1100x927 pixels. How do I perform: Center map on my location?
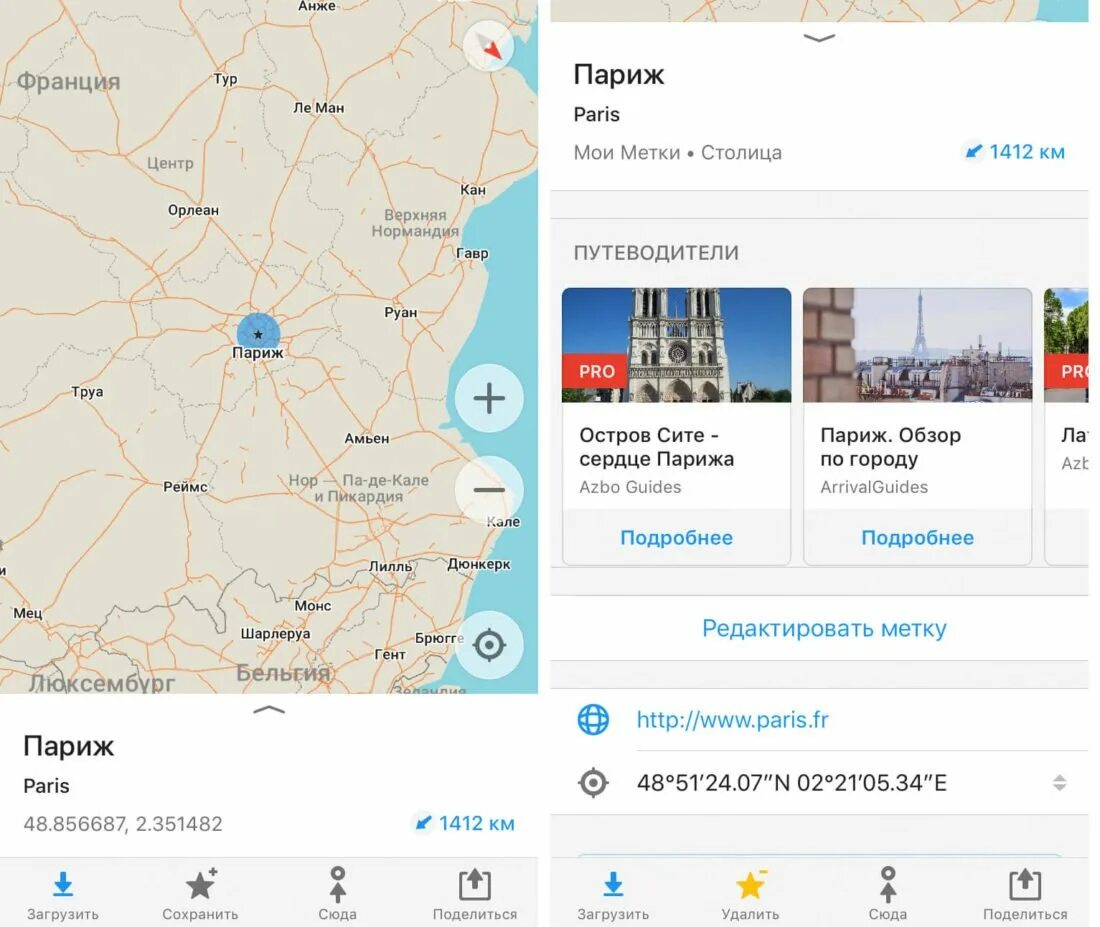pos(489,645)
